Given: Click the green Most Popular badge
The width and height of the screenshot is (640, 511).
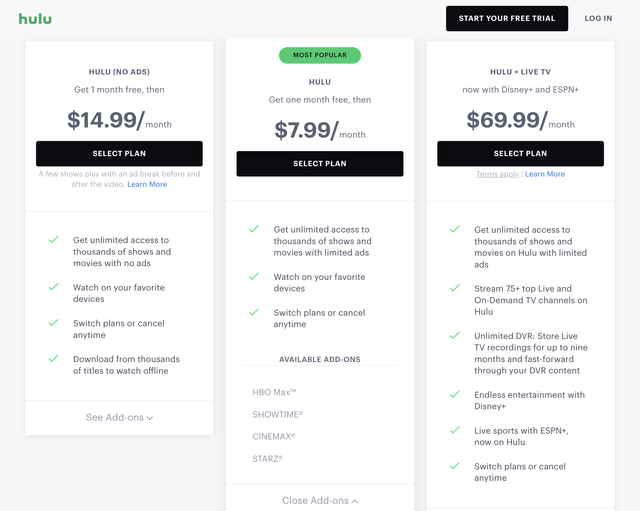Looking at the screenshot, I should (x=320, y=55).
